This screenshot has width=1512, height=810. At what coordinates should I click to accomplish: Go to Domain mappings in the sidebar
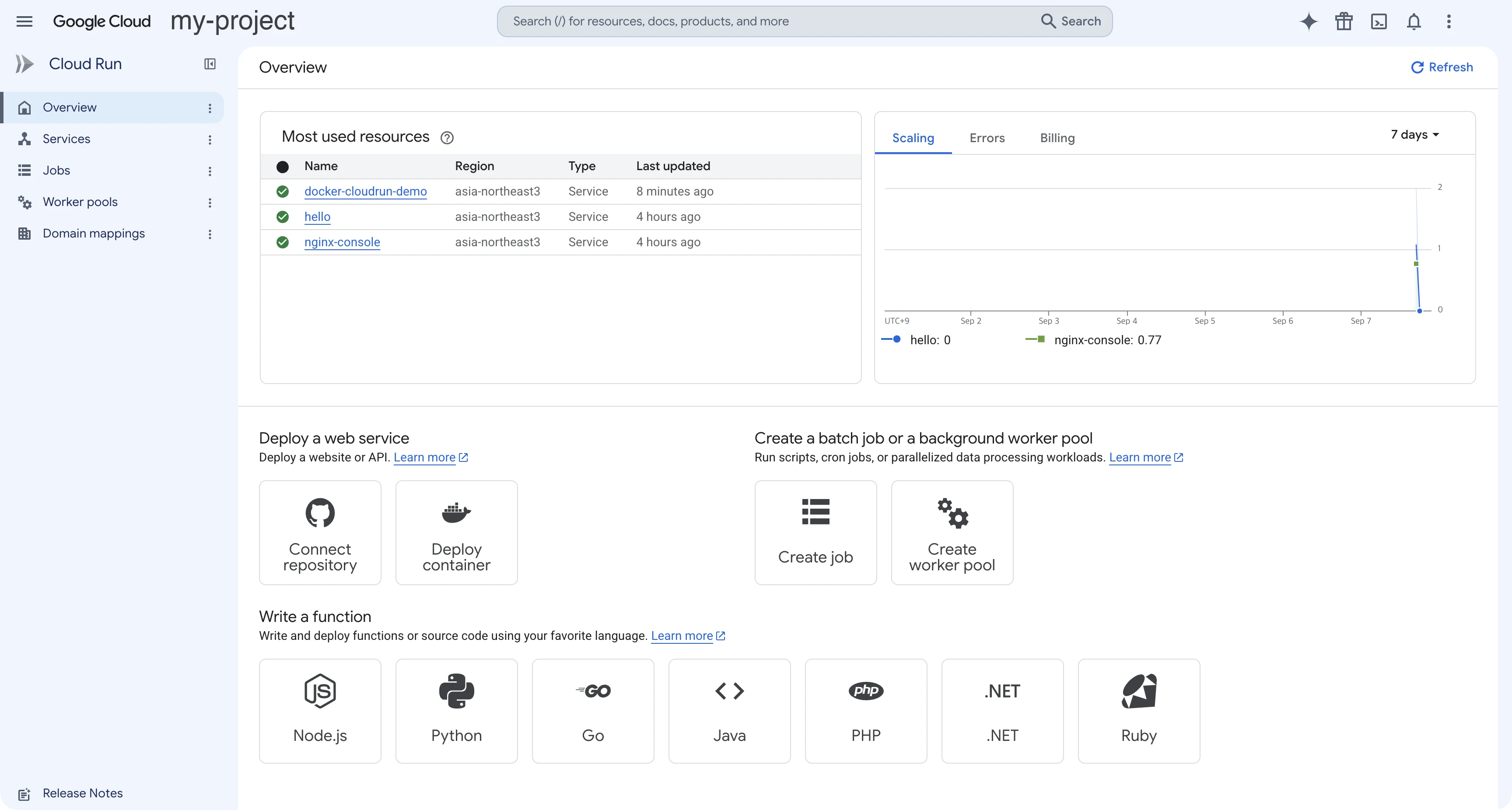coord(93,234)
